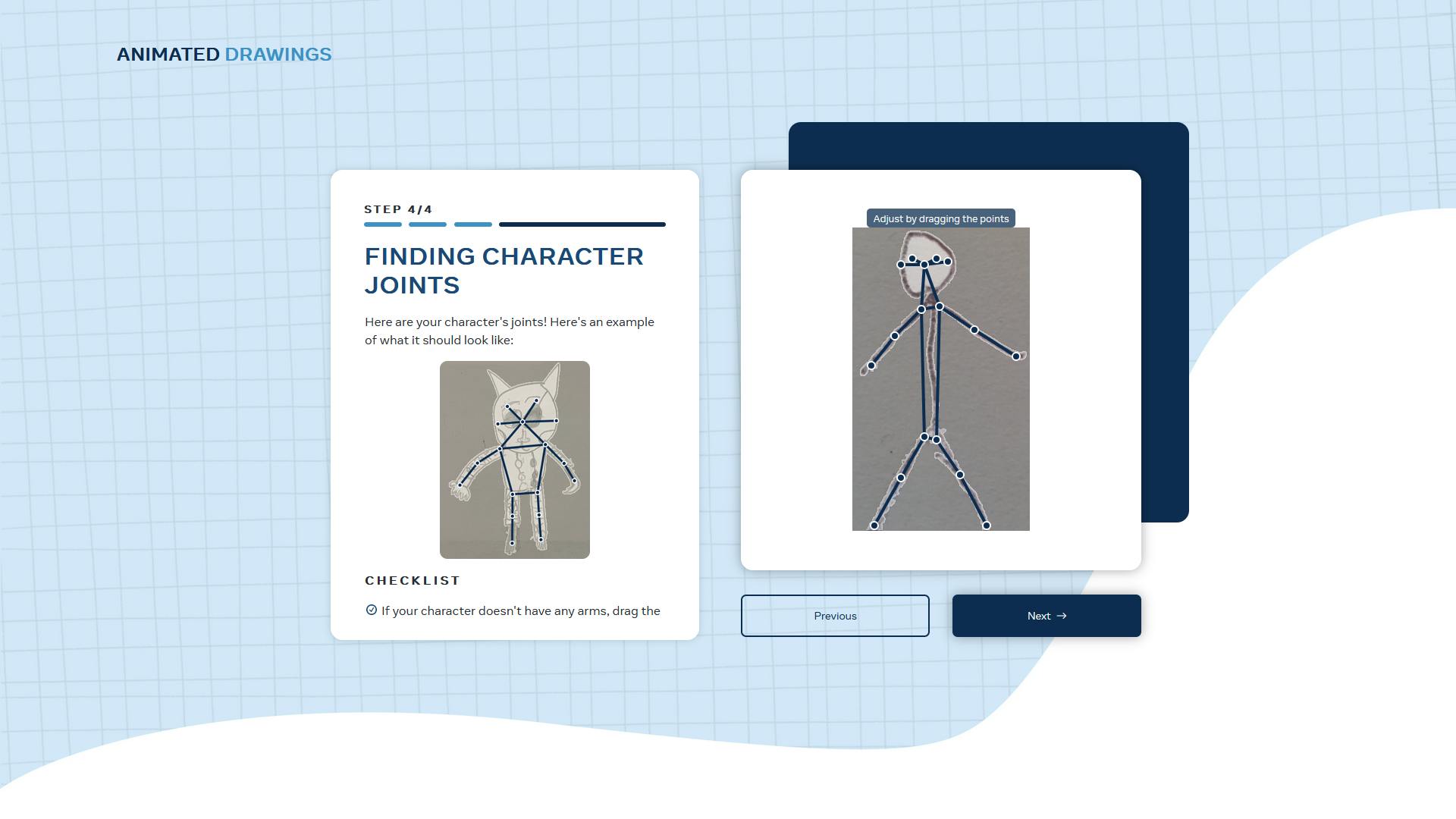
Task: Select the rightmost ear joint on head
Action: coord(948,262)
